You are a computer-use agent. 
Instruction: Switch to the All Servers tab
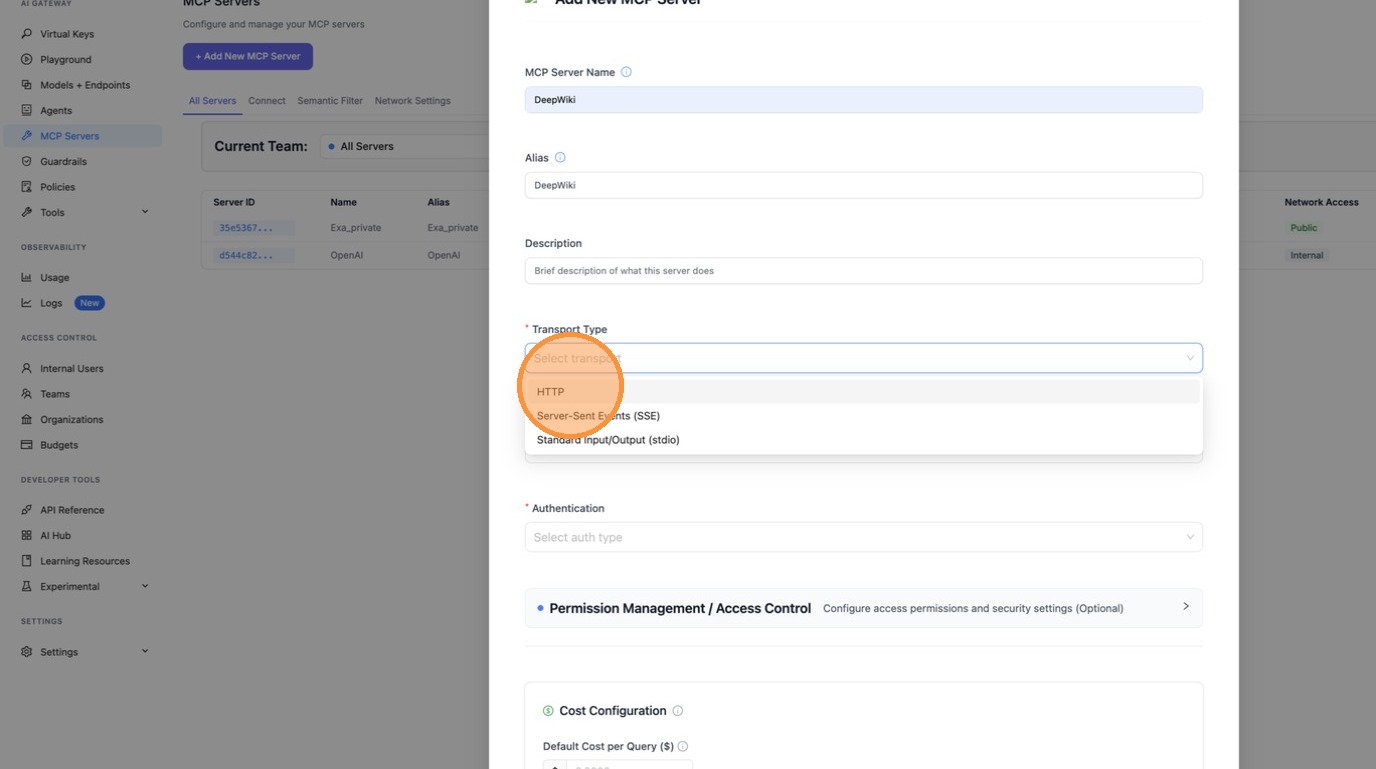(212, 101)
